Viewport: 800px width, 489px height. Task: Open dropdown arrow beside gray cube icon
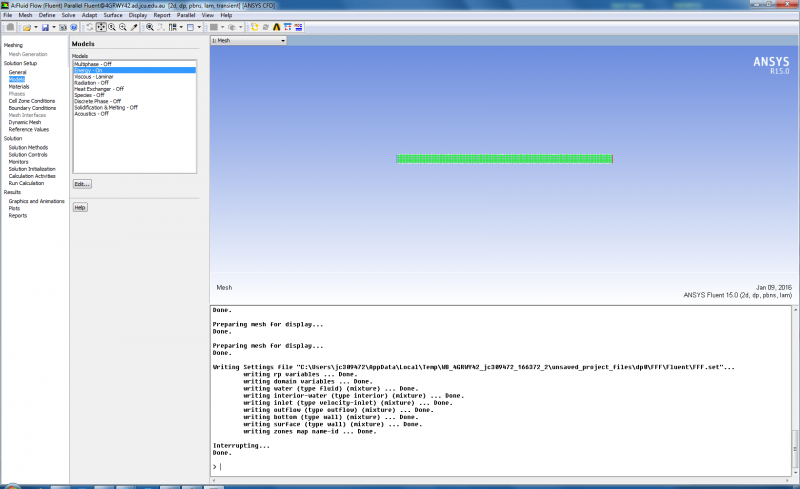coord(241,27)
